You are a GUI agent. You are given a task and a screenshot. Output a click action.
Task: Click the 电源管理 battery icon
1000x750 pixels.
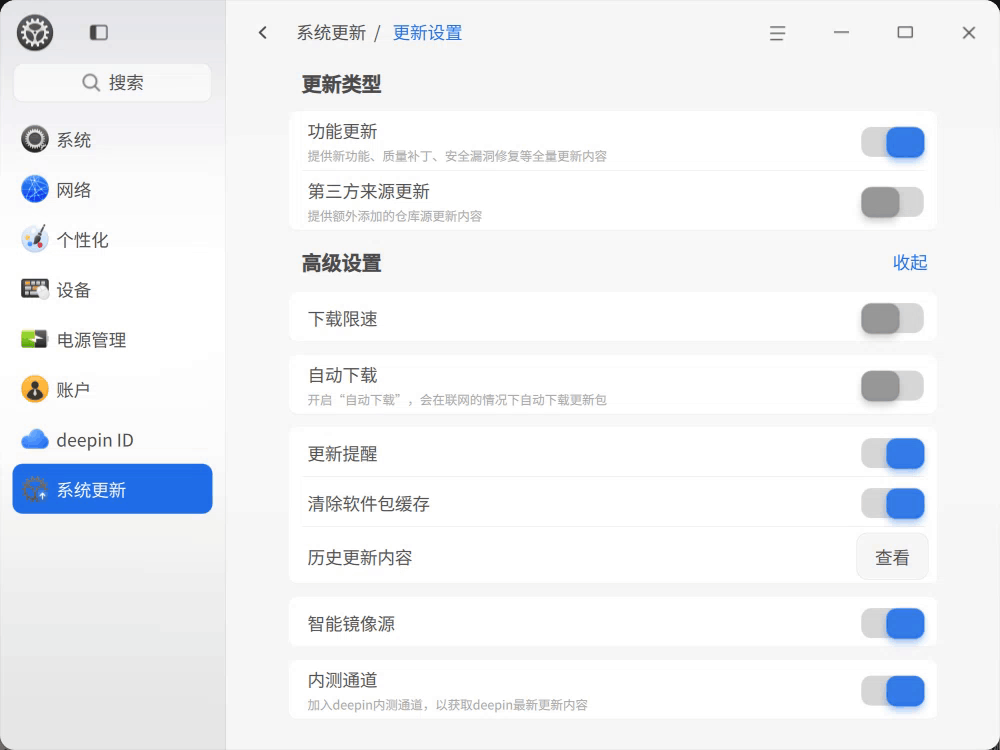[34, 339]
